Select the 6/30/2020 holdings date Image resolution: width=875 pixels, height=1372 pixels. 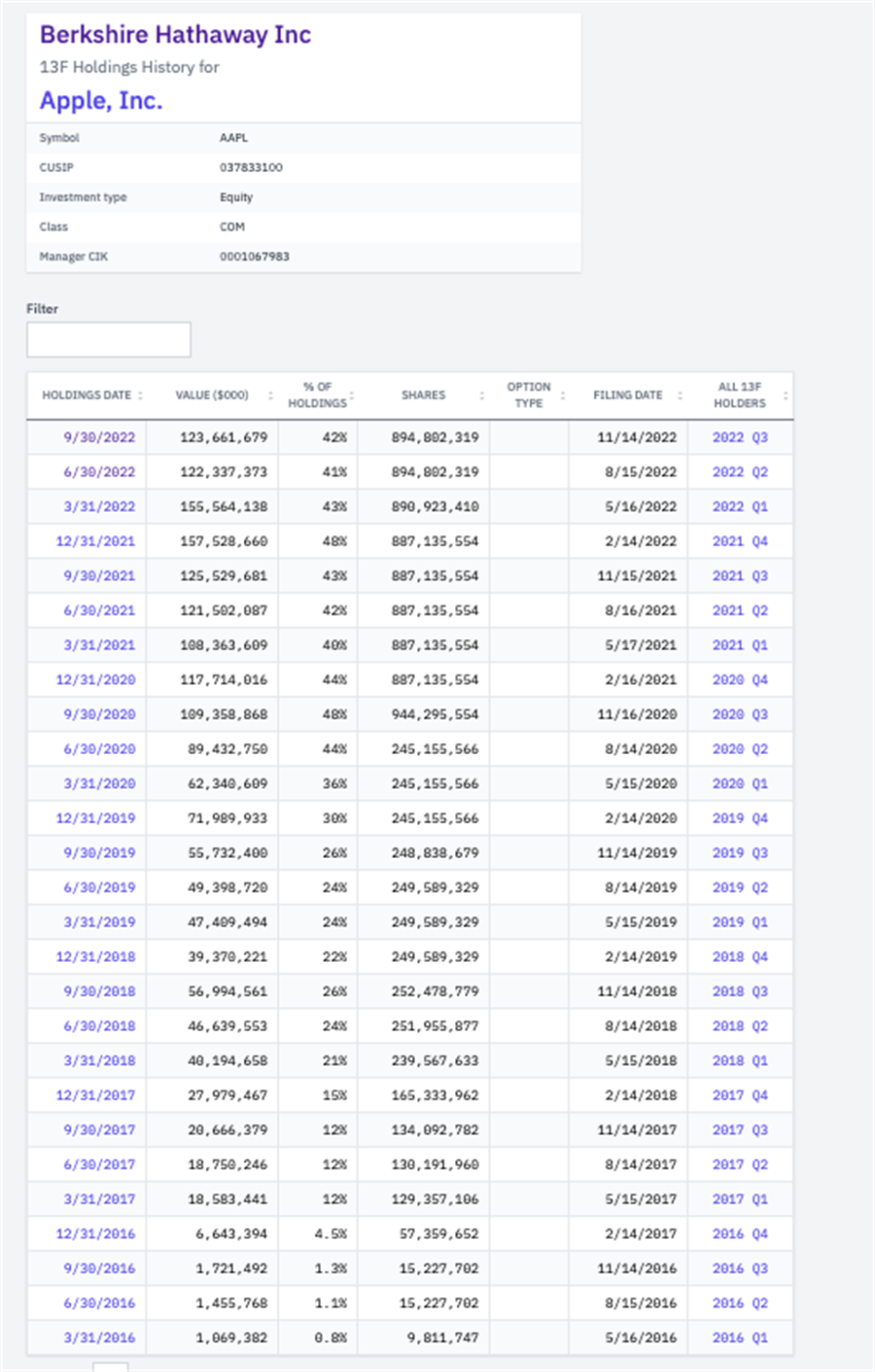pos(99,749)
